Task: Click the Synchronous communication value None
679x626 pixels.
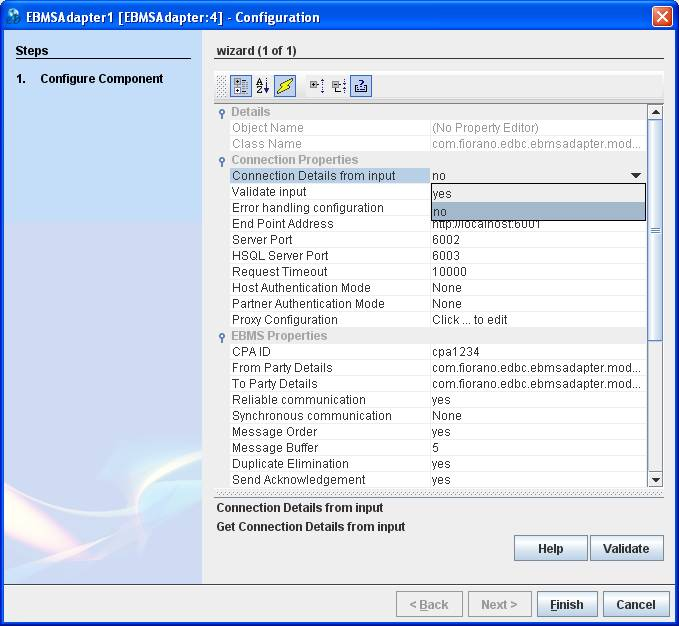Action: point(538,416)
